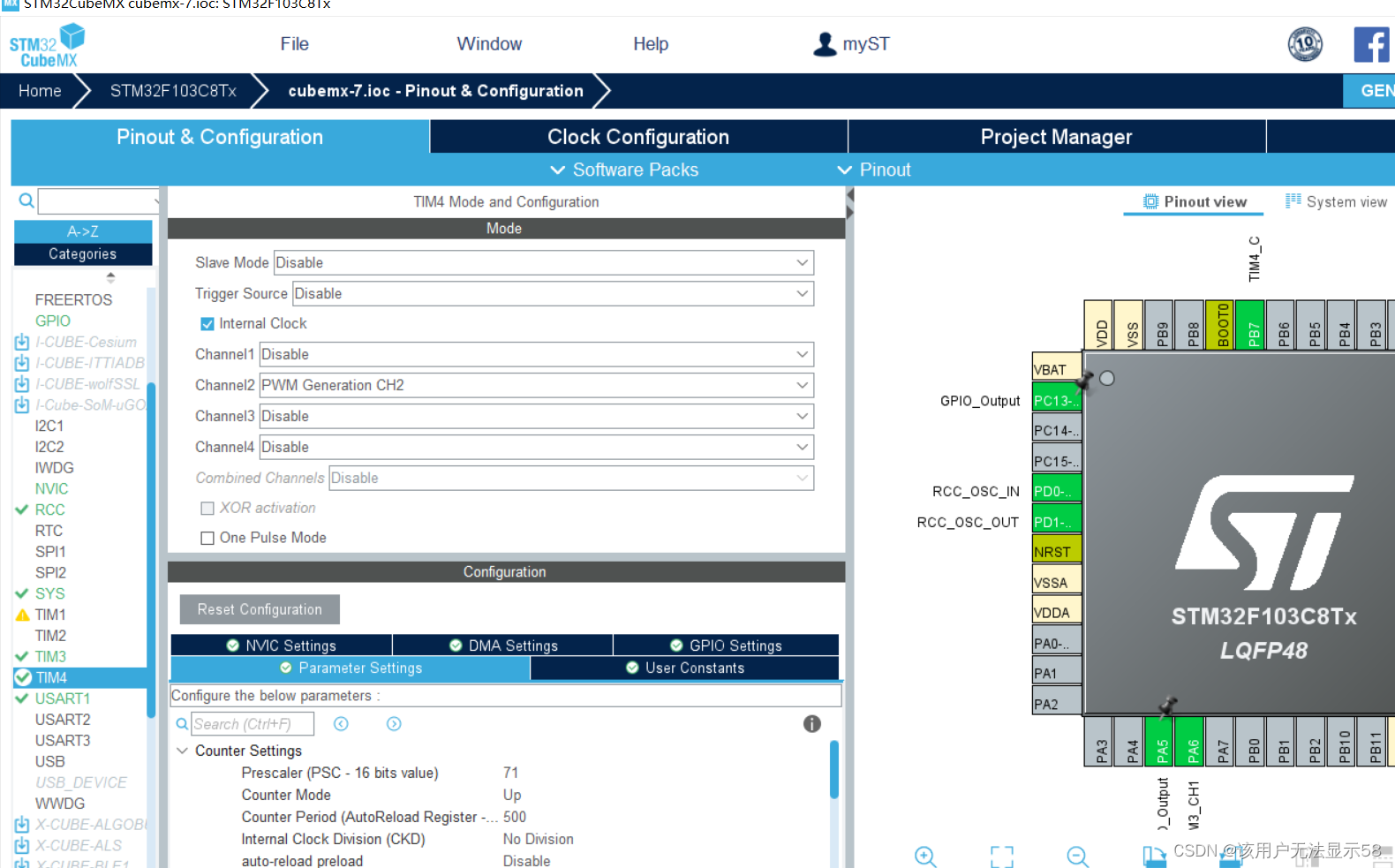
Task: Select the Categories view button
Action: coord(83,254)
